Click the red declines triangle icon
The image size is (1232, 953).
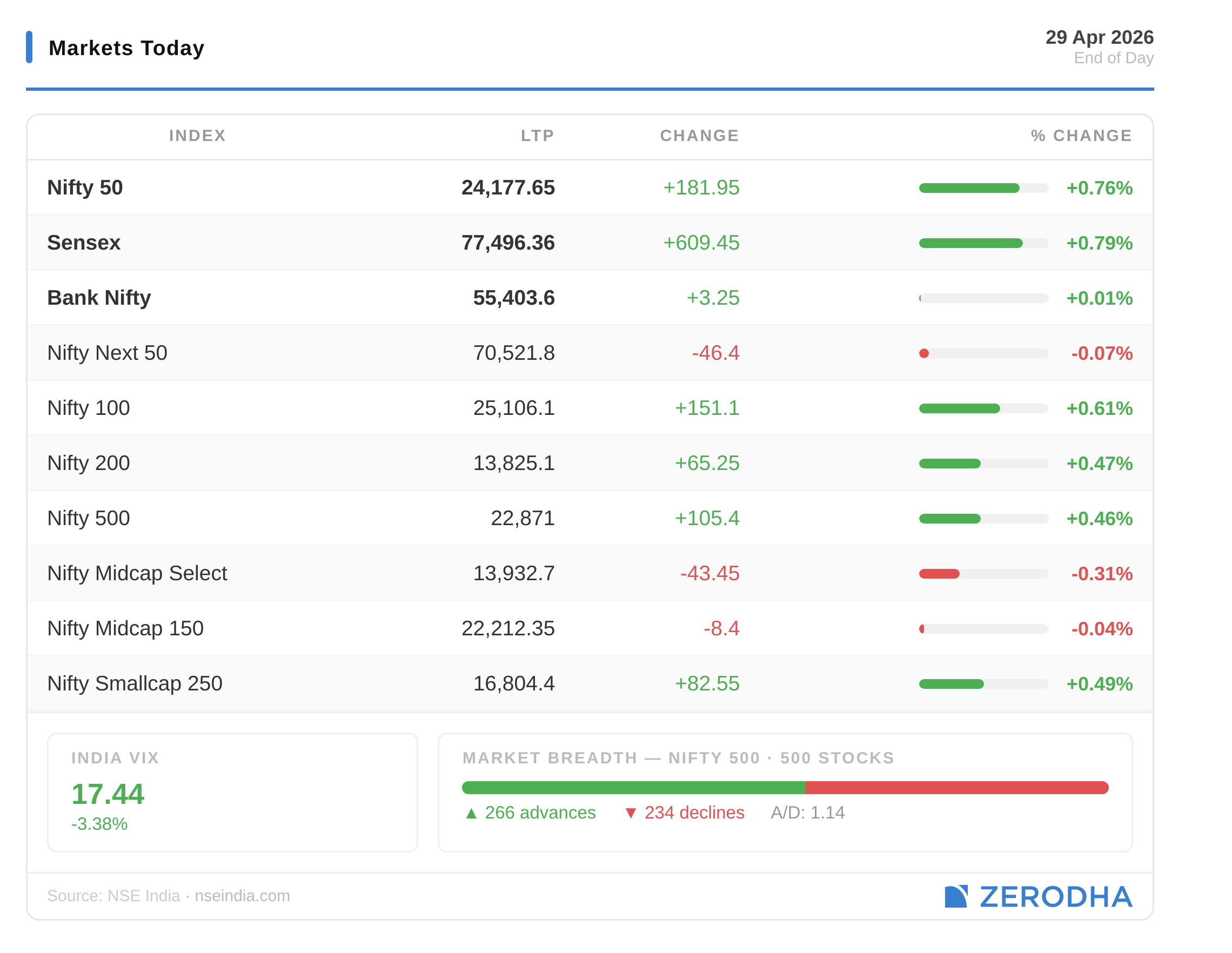pos(631,813)
